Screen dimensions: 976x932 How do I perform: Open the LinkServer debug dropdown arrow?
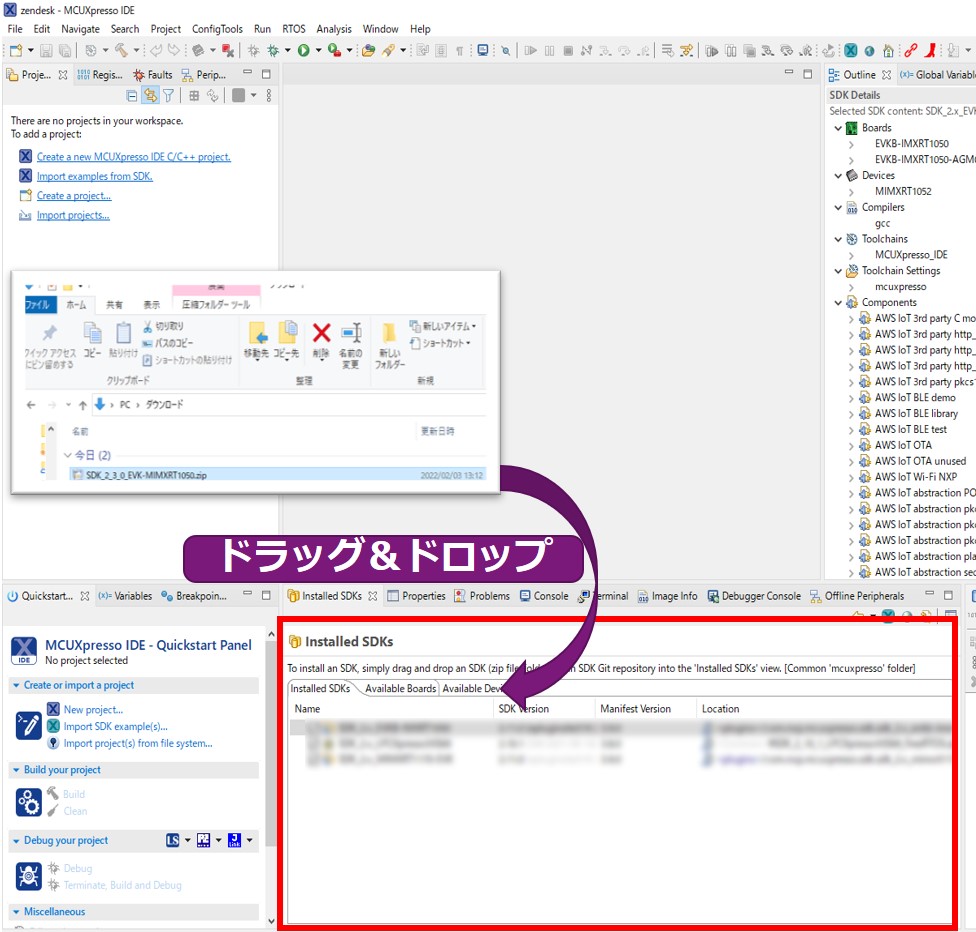[x=187, y=841]
